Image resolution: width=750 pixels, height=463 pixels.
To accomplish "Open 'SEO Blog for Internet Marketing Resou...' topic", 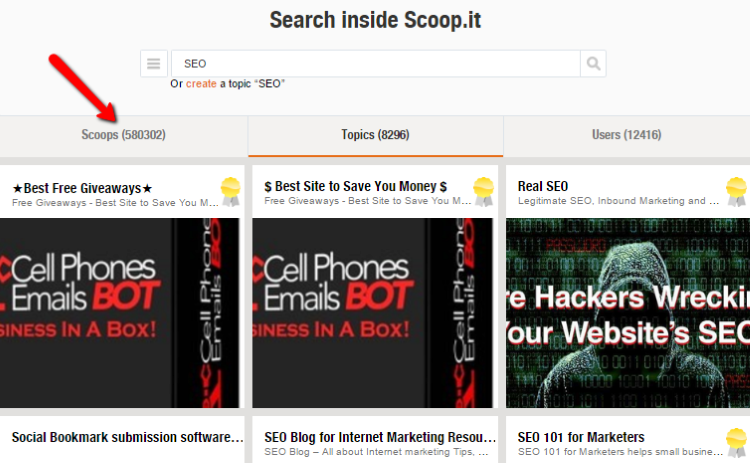I will 380,437.
